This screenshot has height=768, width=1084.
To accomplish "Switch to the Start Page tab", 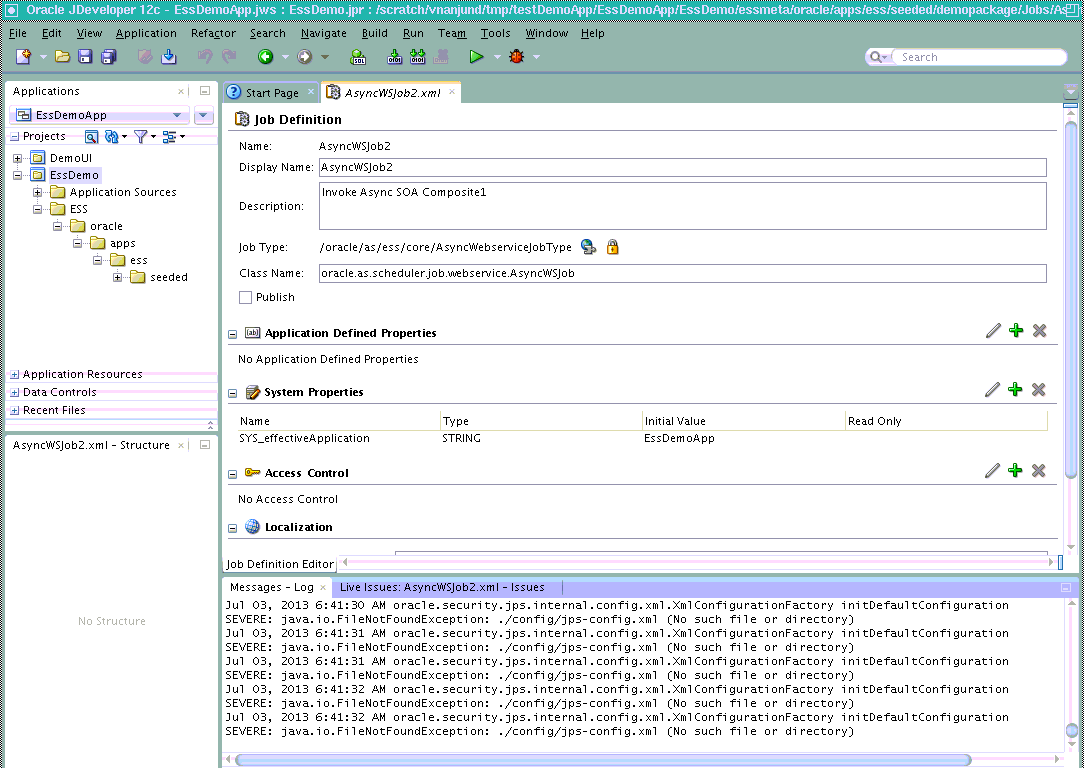I will 272,93.
